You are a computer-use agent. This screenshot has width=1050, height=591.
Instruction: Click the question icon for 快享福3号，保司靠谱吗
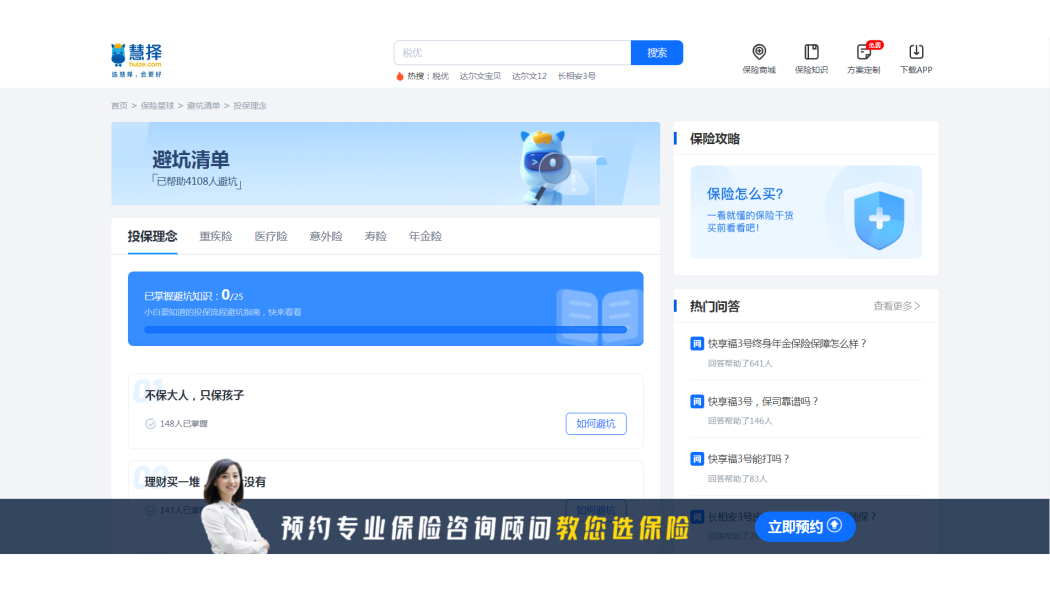point(696,402)
